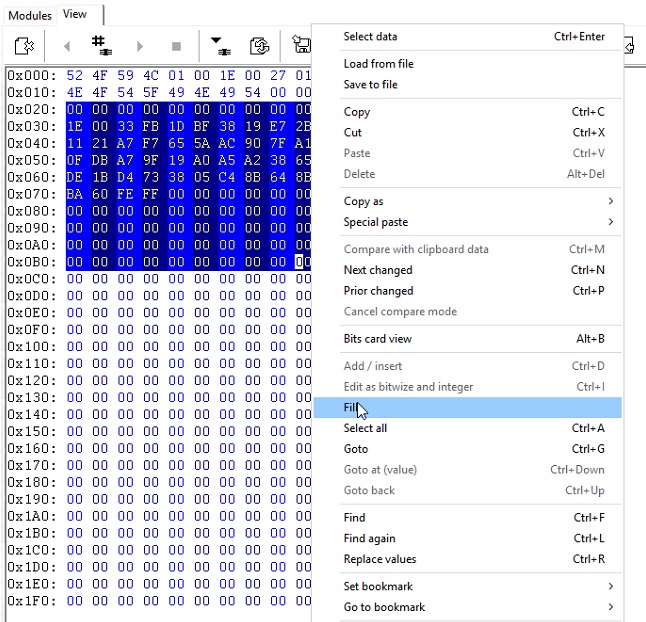Screen dimensions: 646x622
Task: Click the 0x100: address label
Action: point(31,346)
